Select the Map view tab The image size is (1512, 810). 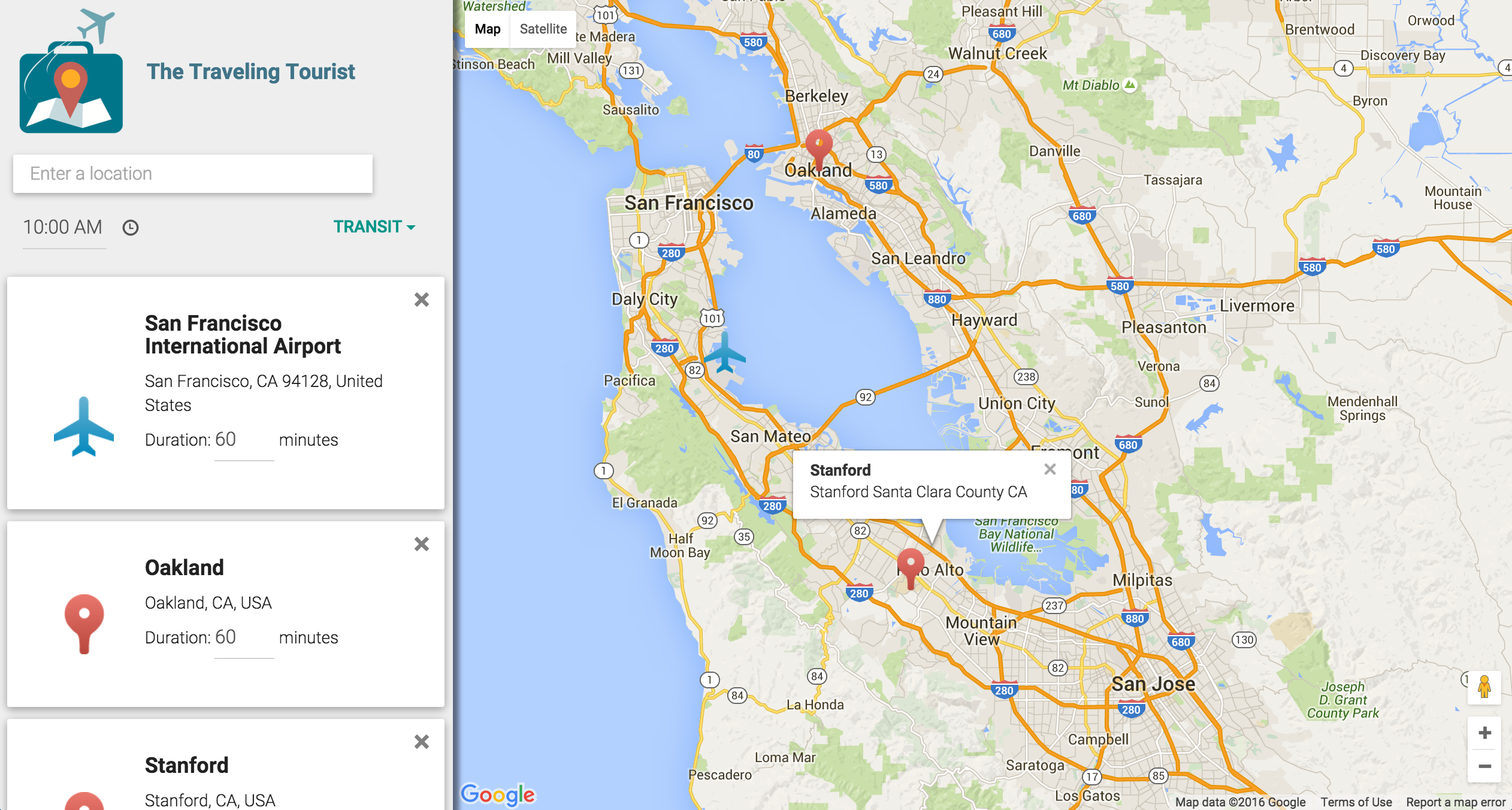487,29
